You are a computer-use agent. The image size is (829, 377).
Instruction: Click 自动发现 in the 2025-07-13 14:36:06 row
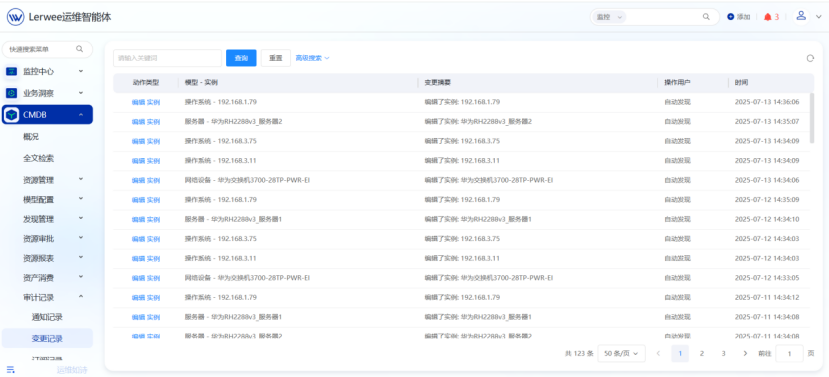677,102
